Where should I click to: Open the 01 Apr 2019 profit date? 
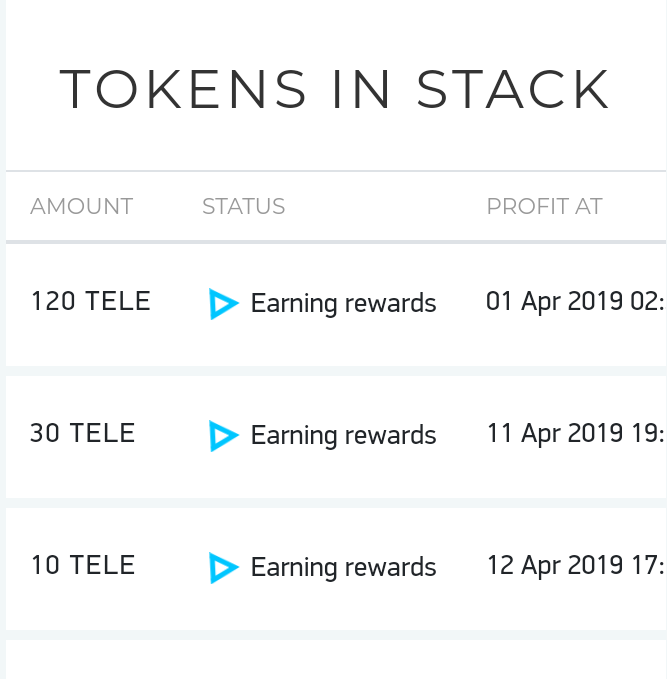point(575,301)
